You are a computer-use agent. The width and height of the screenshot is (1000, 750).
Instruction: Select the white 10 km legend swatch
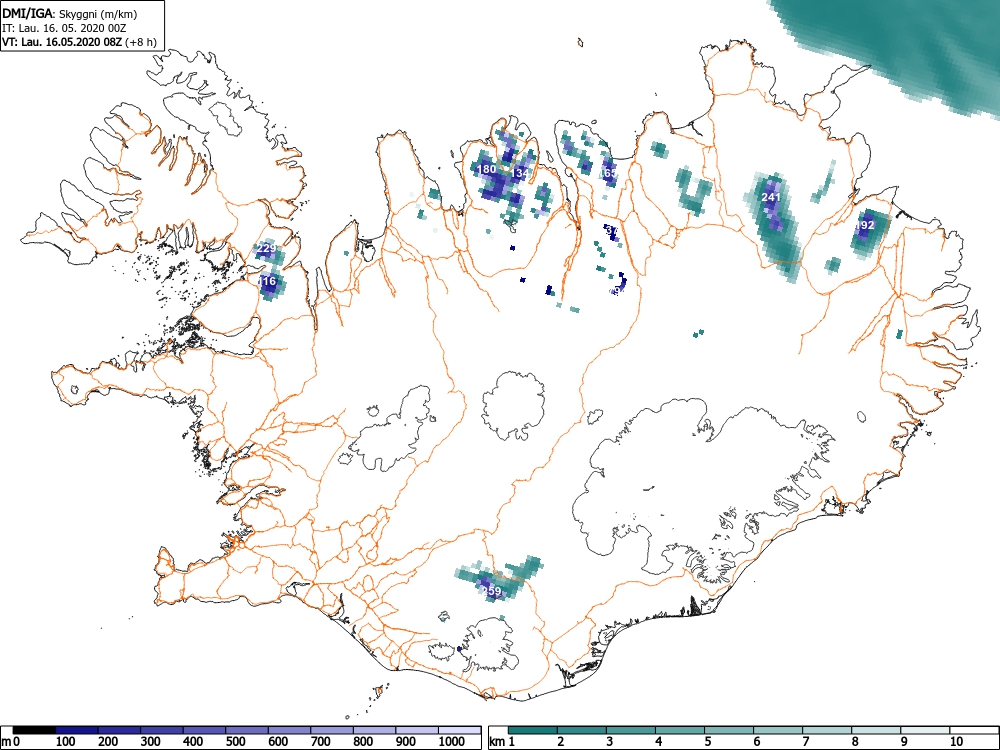tap(974, 730)
